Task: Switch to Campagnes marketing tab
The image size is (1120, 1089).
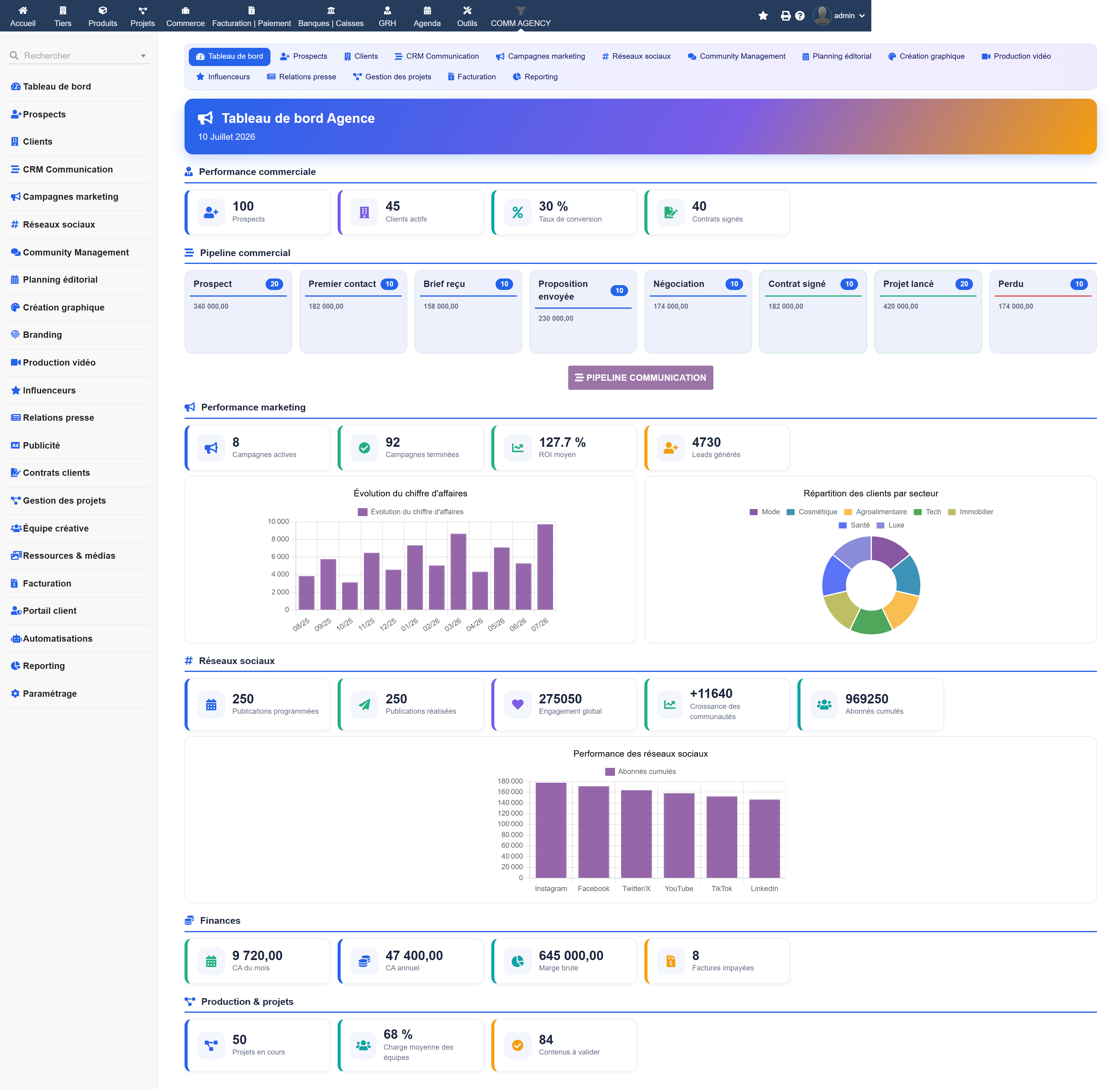Action: tap(540, 56)
